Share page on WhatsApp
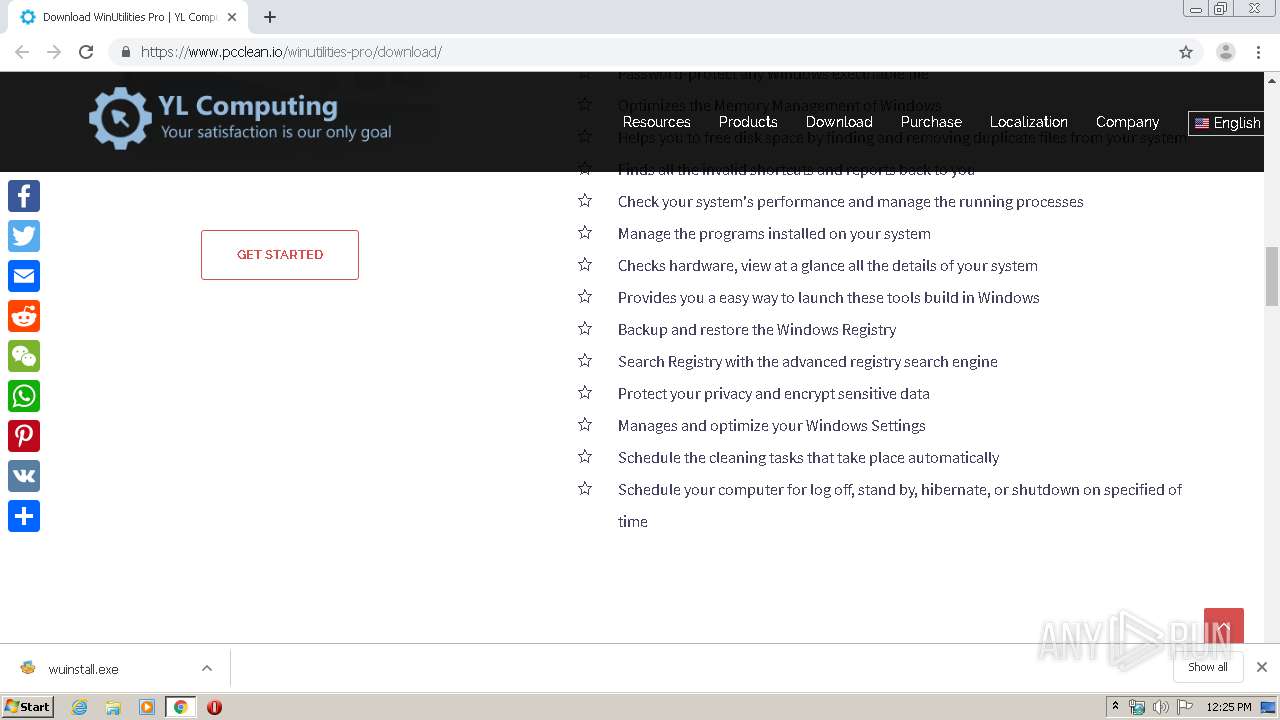The height and width of the screenshot is (720, 1280). (x=24, y=396)
